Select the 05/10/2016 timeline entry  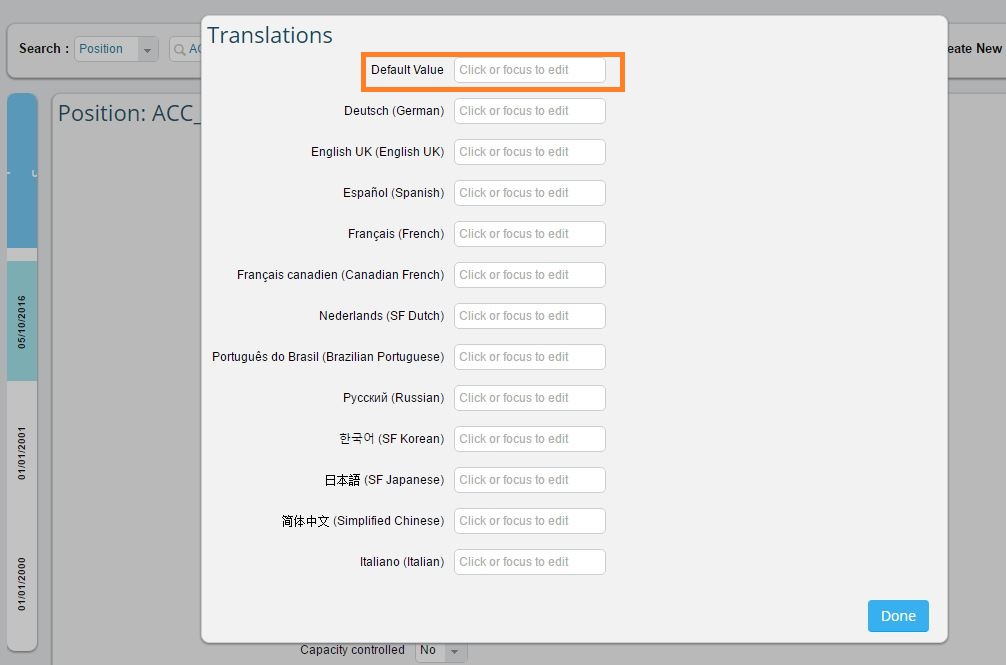(22, 322)
